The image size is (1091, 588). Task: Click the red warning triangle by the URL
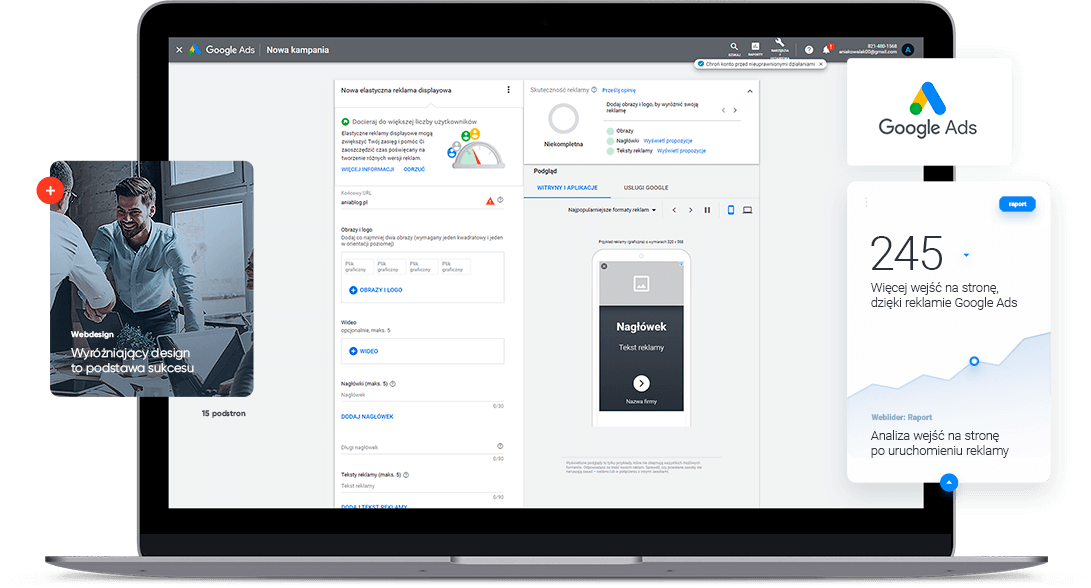tap(490, 201)
